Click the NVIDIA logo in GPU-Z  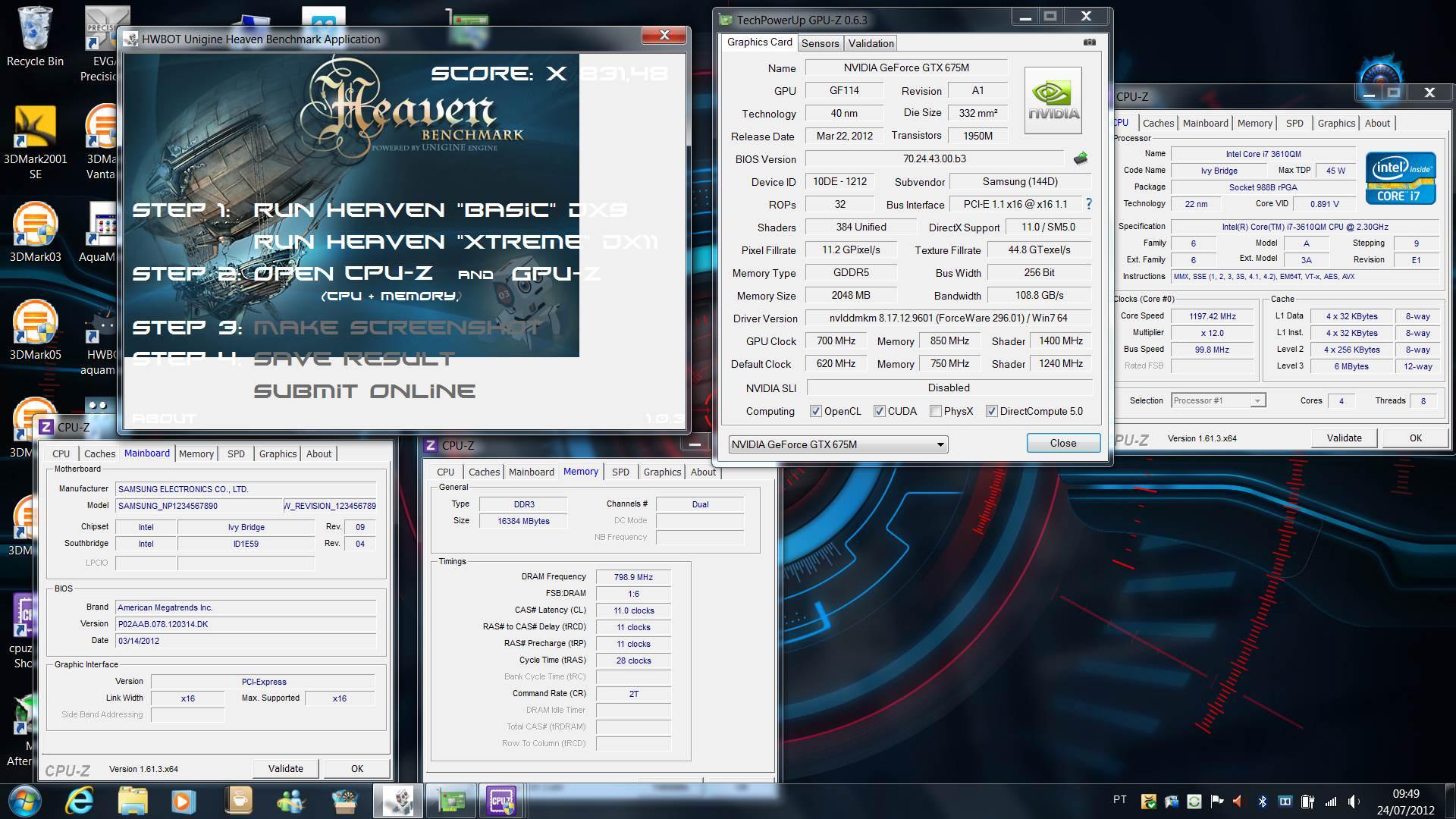click(x=1053, y=101)
